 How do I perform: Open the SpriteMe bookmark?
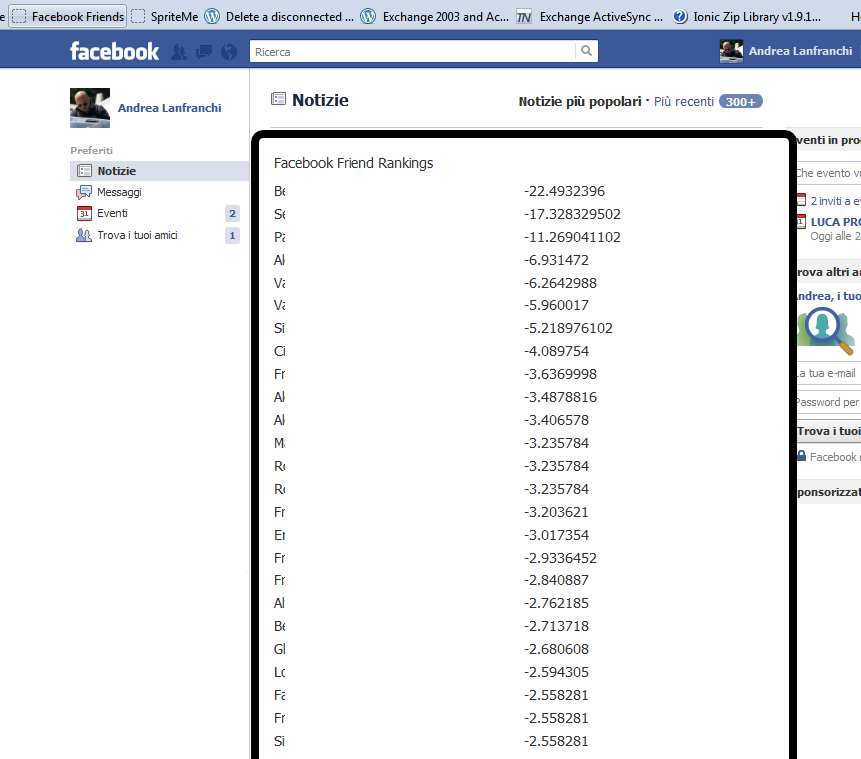165,16
